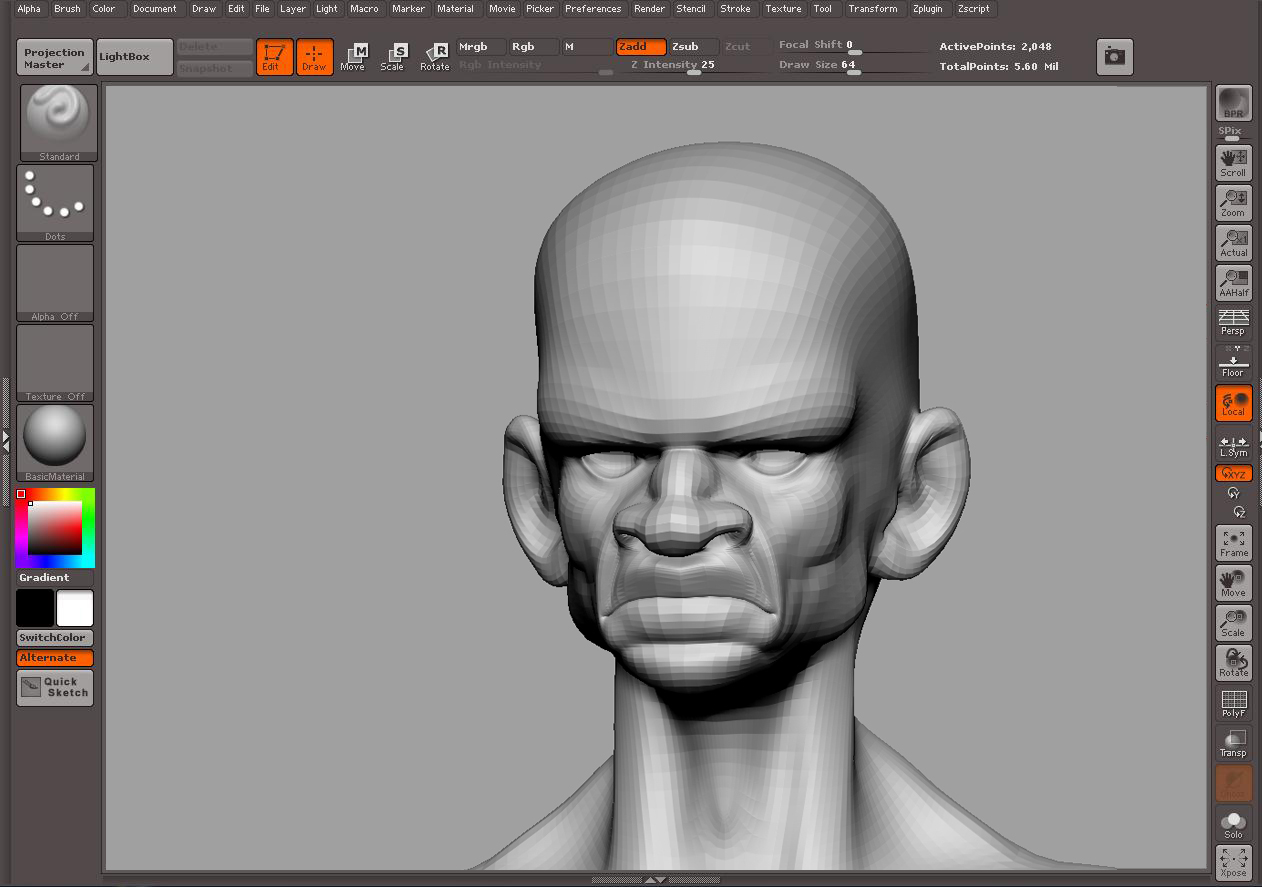Toggle PolyF wireframe display
This screenshot has height=887, width=1262.
(x=1233, y=703)
